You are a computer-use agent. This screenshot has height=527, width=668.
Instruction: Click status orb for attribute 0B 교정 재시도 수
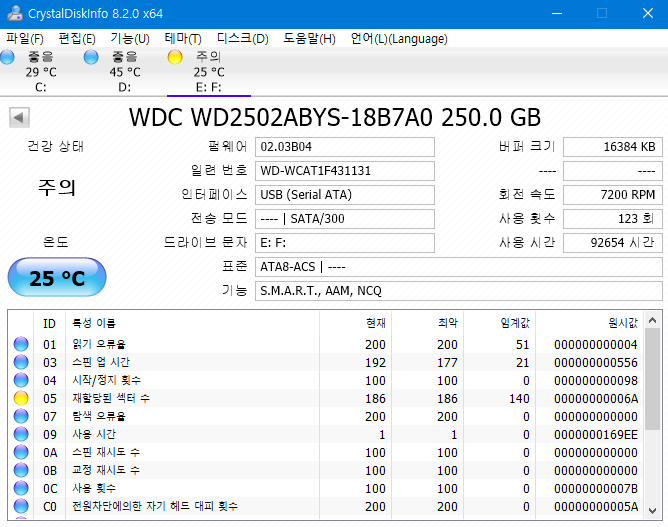coord(21,470)
